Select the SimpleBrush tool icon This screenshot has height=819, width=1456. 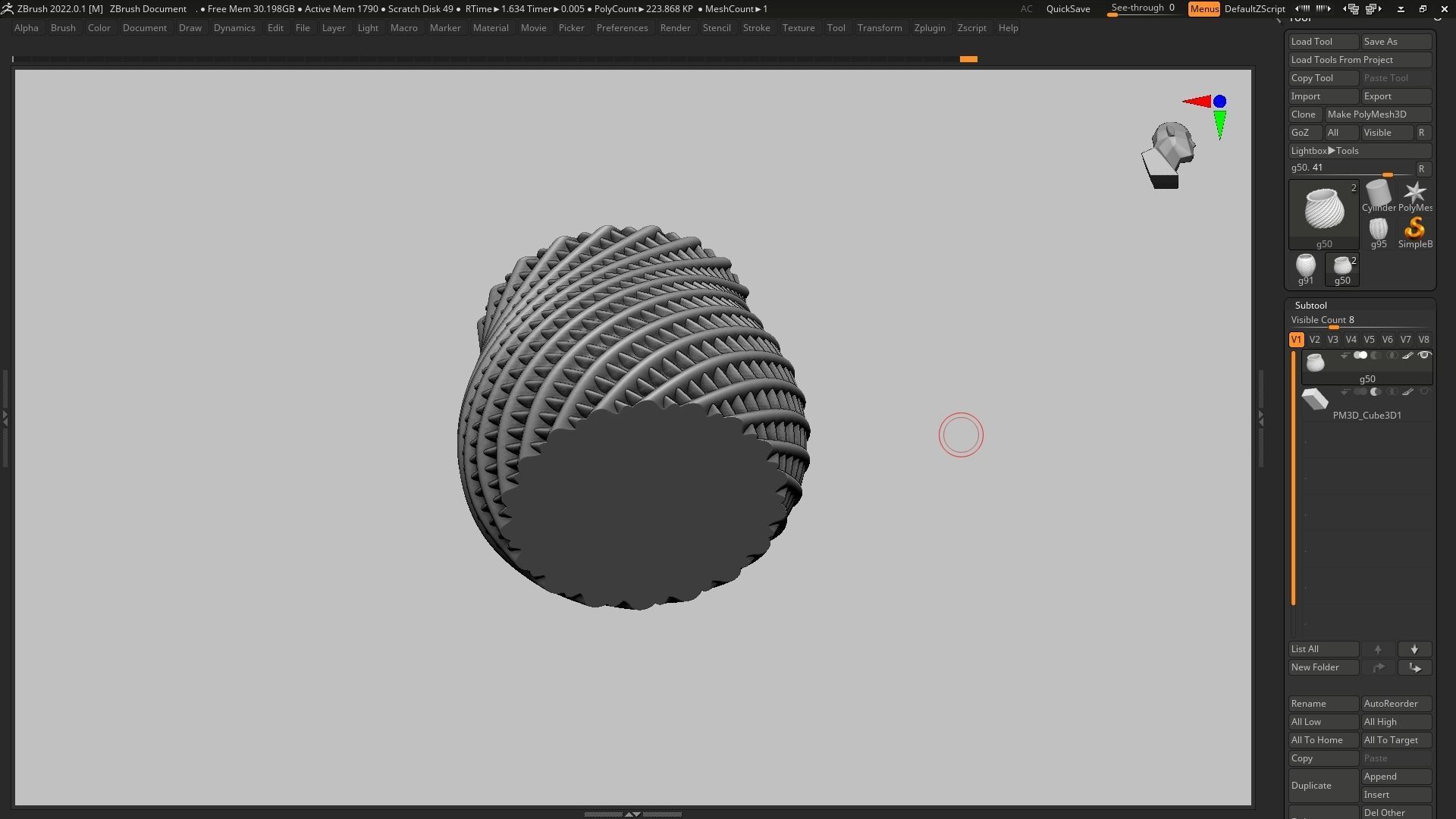(x=1414, y=230)
